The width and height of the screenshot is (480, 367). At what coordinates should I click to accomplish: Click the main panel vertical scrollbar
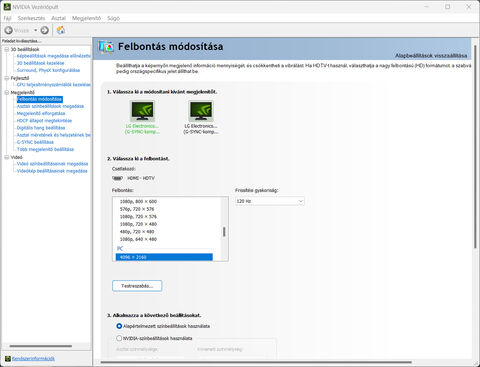click(x=475, y=147)
